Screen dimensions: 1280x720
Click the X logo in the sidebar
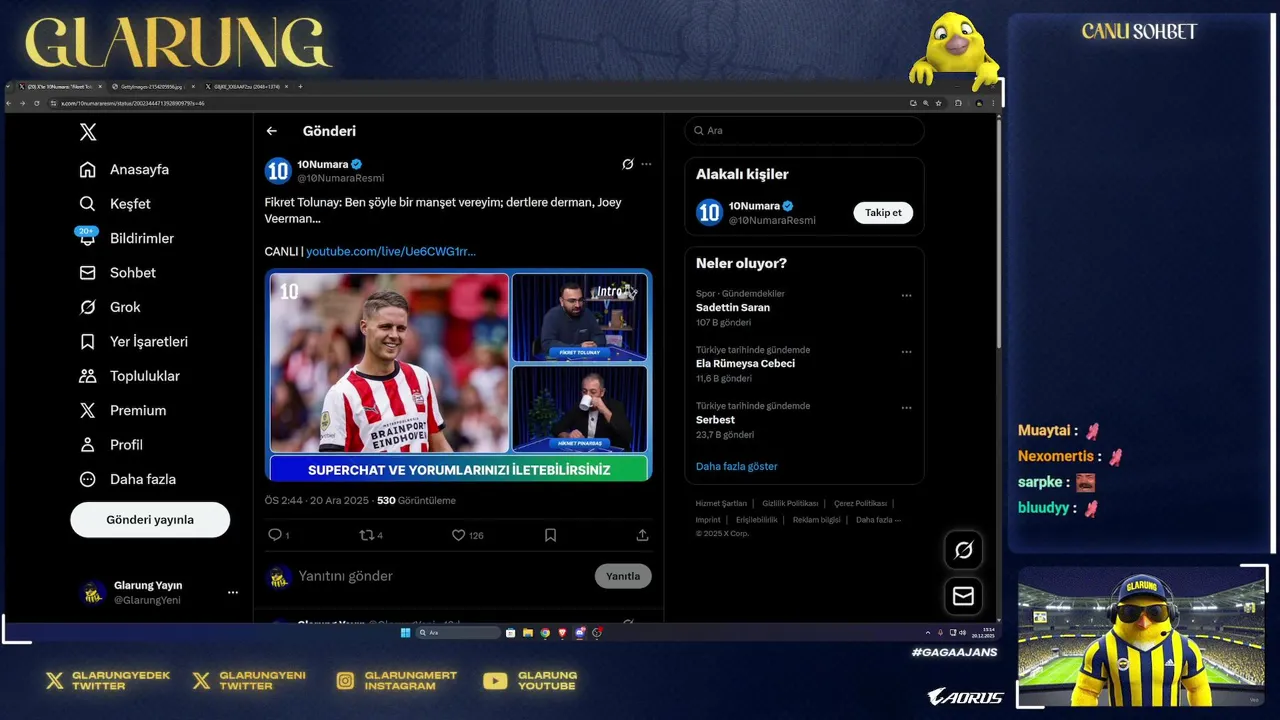[x=88, y=132]
